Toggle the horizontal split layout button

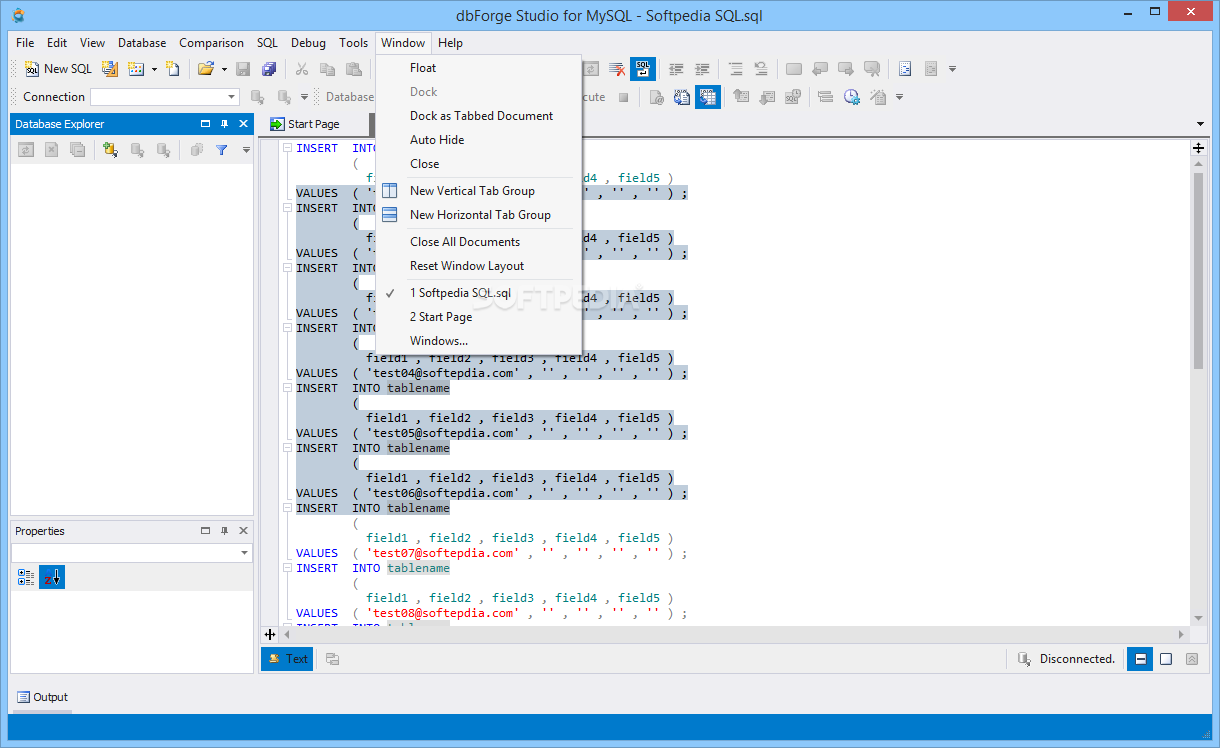point(1139,659)
